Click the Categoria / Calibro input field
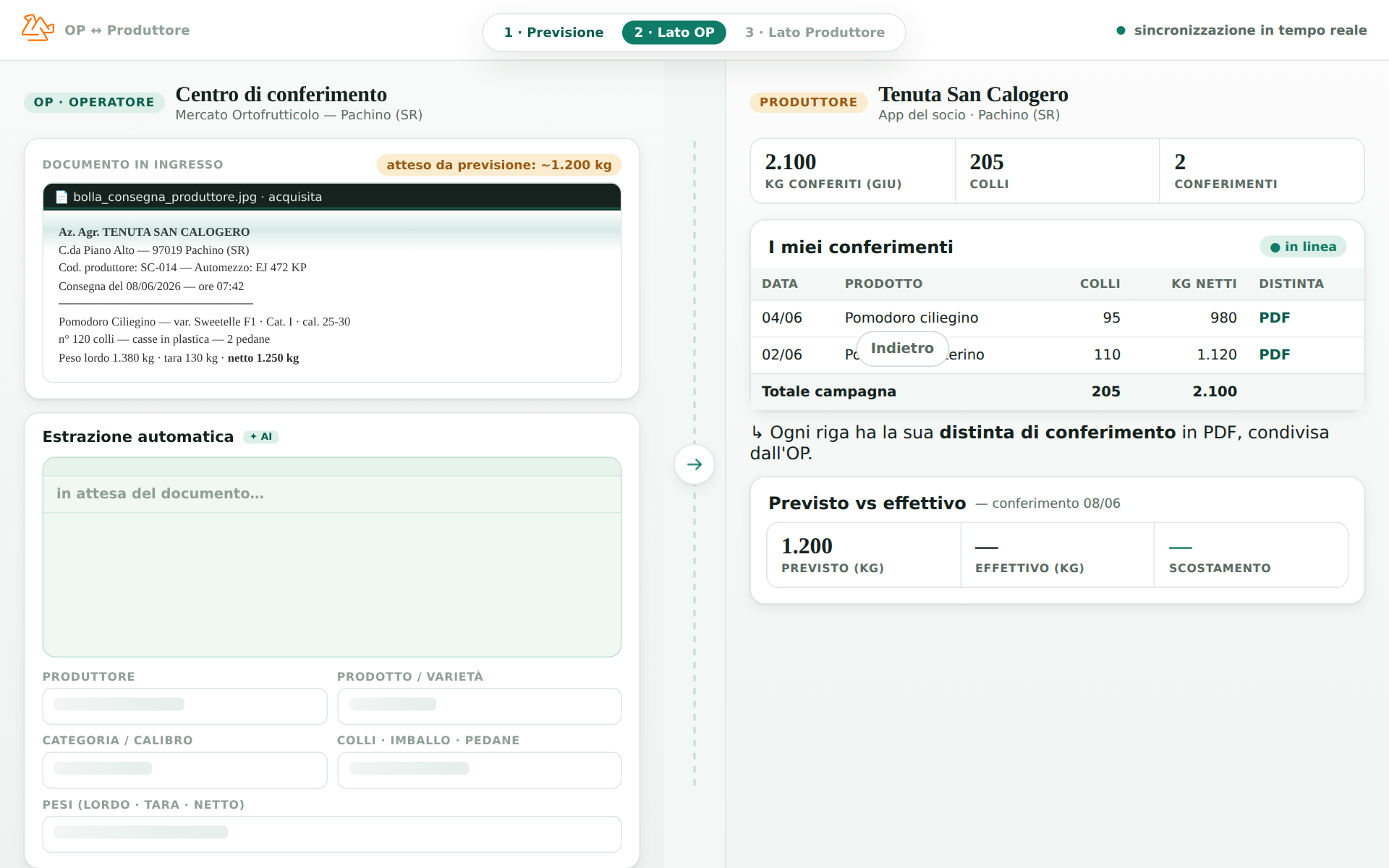 (x=185, y=770)
